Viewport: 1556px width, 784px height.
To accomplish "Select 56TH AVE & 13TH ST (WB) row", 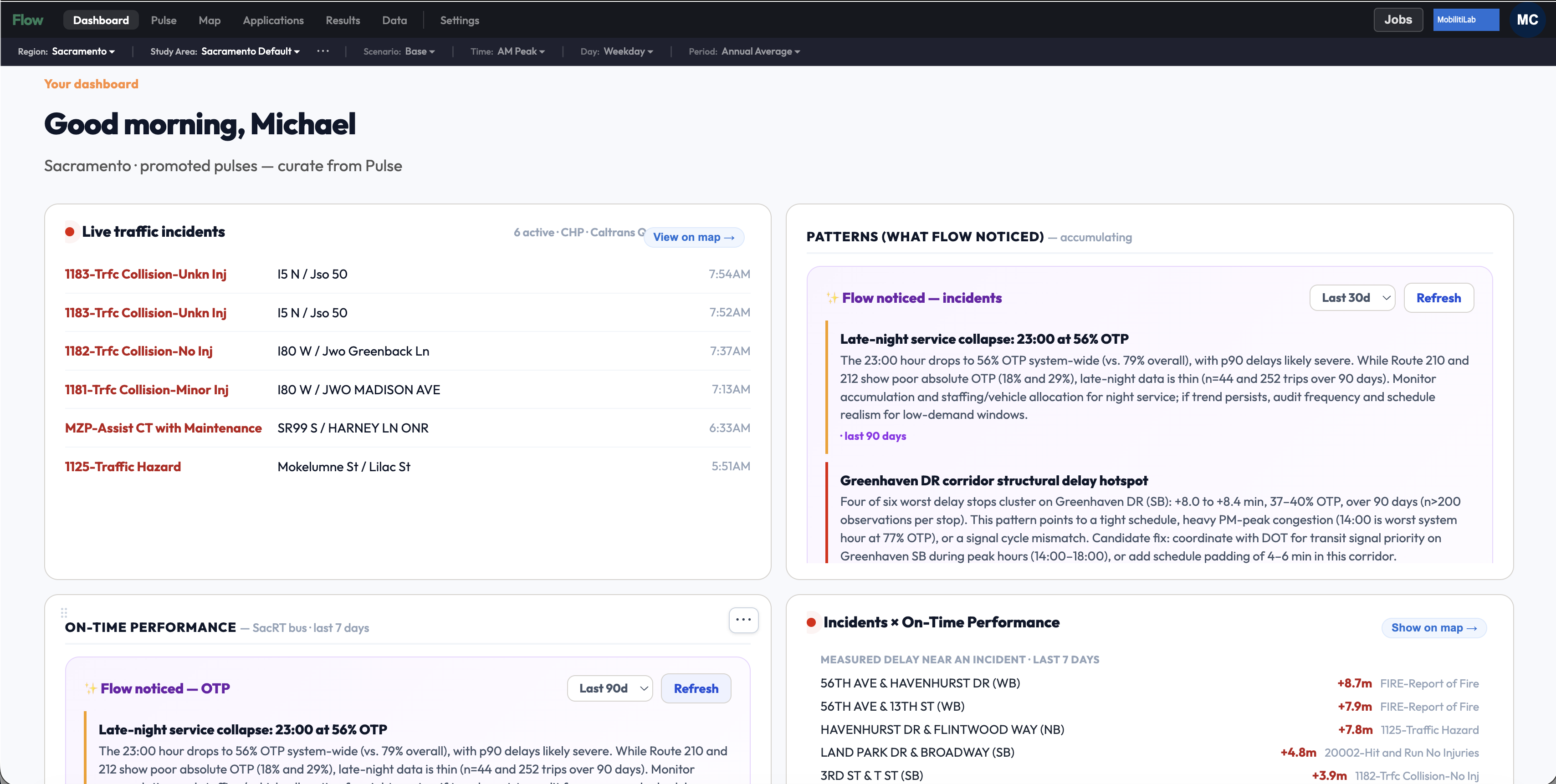I will click(x=1150, y=706).
